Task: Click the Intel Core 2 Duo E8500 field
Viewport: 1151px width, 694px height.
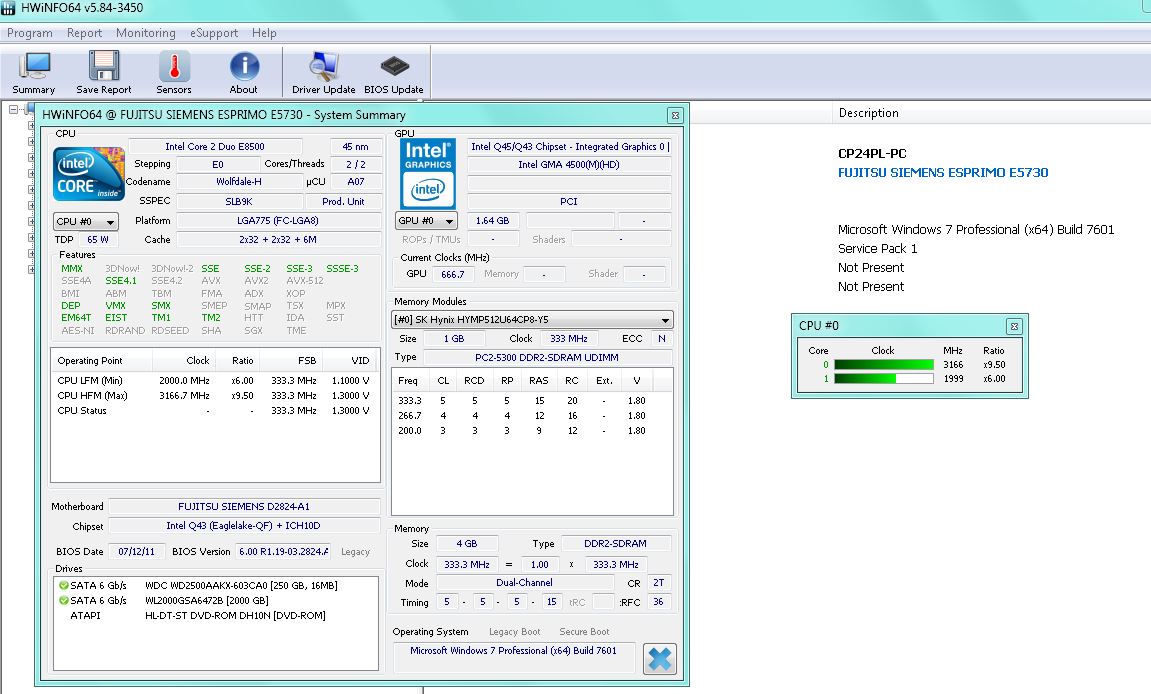Action: click(x=215, y=146)
